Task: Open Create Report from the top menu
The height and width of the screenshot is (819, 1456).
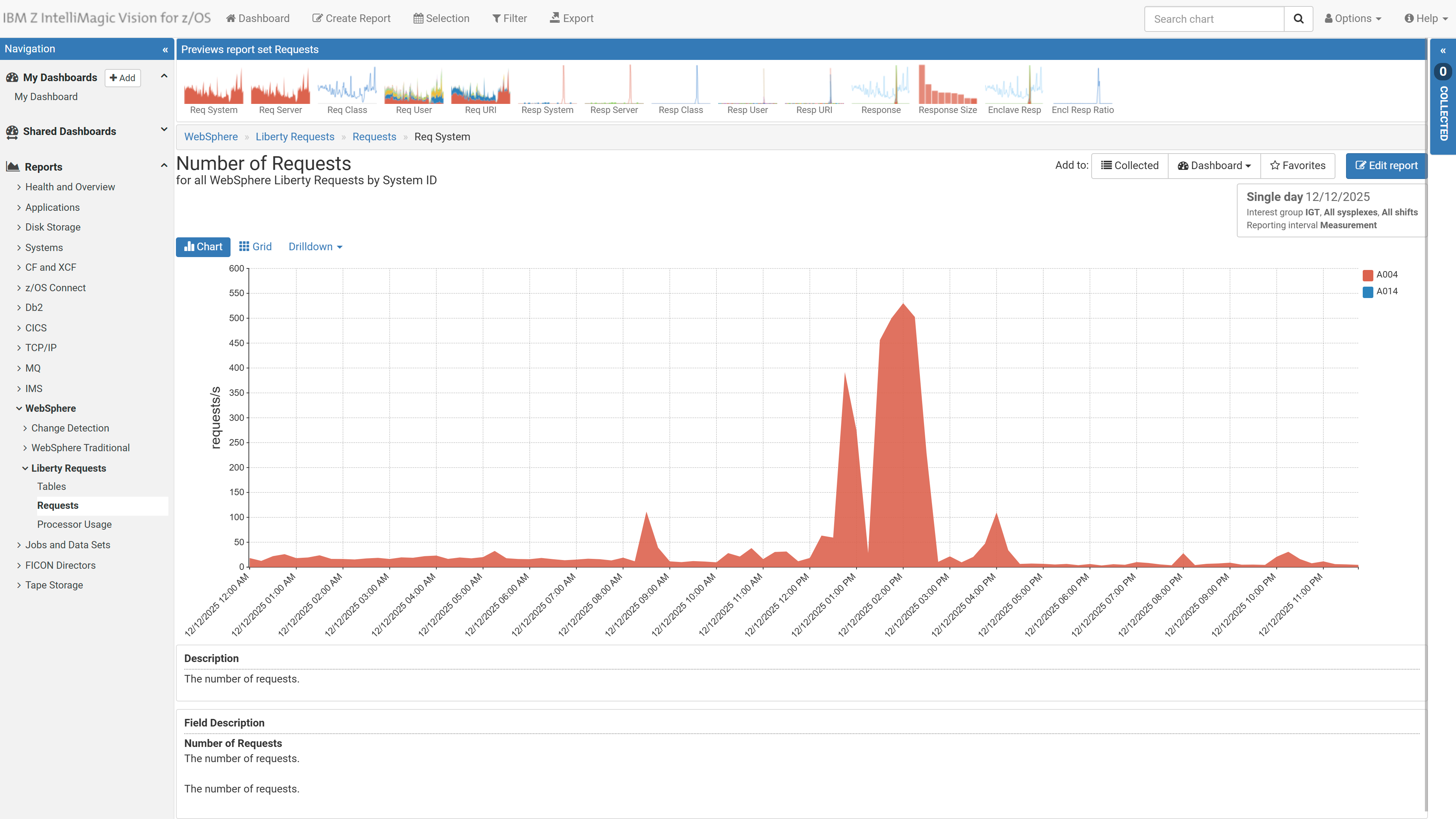Action: point(351,19)
